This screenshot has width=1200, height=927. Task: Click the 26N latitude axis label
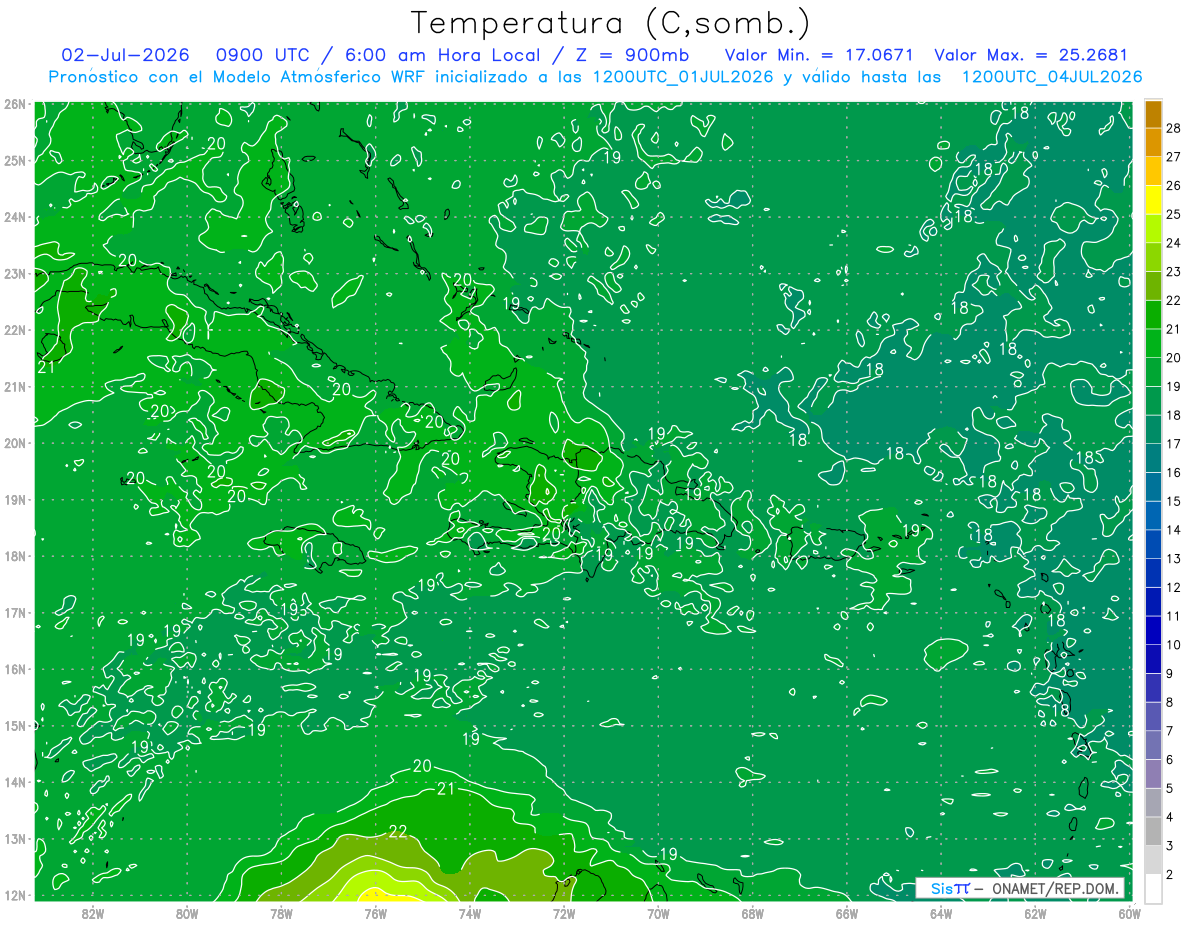pyautogui.click(x=15, y=103)
